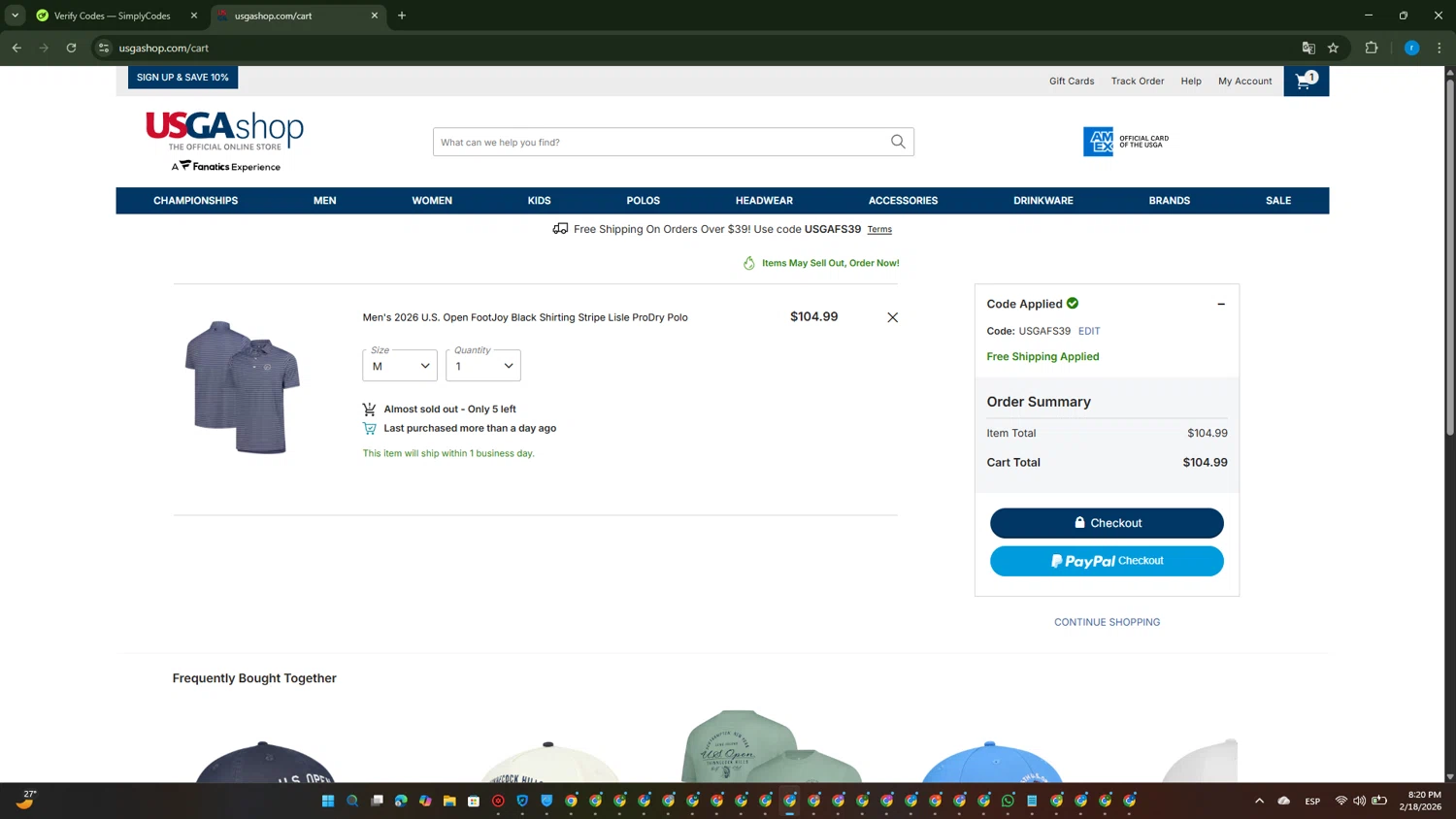Open the Chrome profile avatar
Viewport: 1456px width, 819px height.
[1411, 48]
